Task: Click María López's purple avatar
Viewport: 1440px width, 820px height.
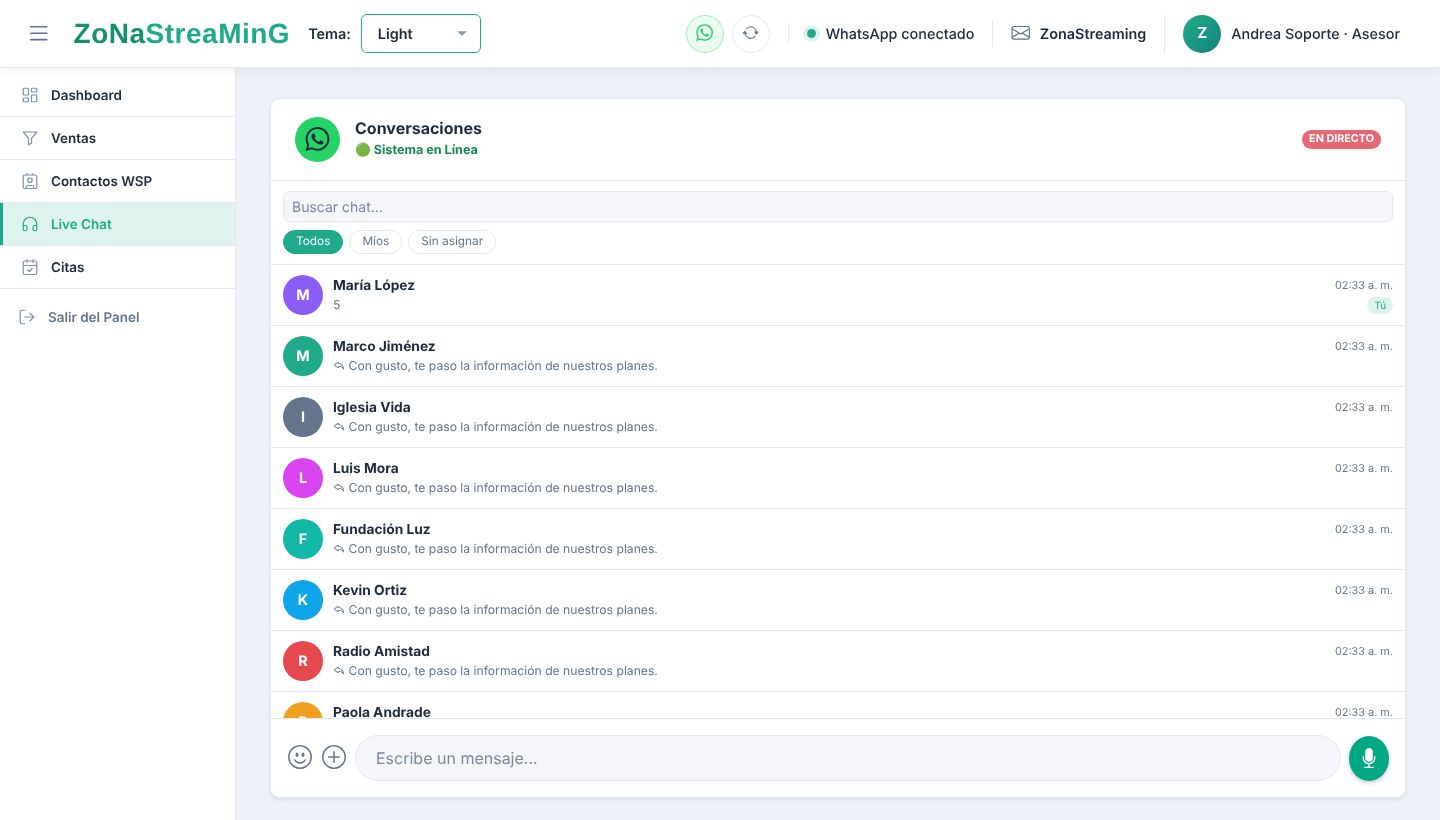Action: coord(303,295)
